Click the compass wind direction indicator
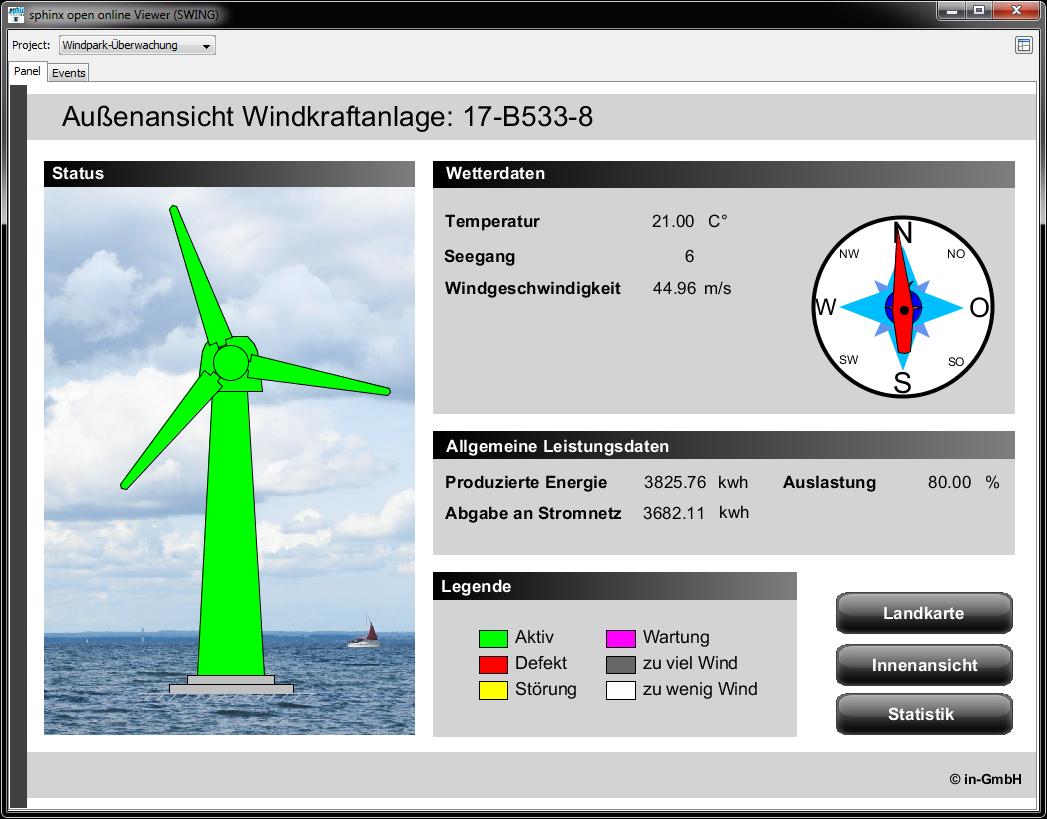The image size is (1047, 819). pos(902,308)
